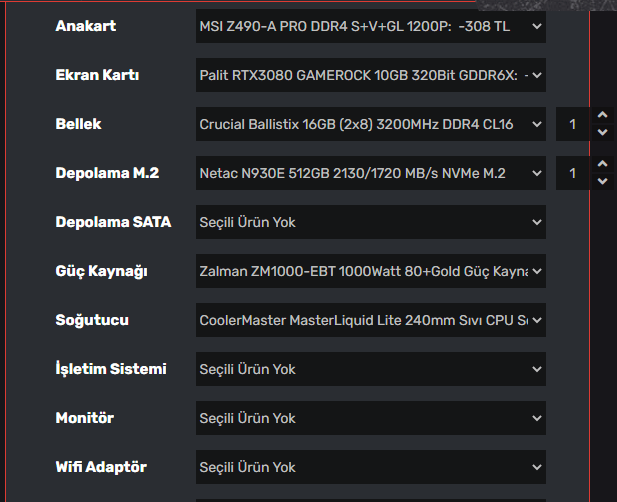The image size is (617, 502).
Task: Click the Bellek quantity input field
Action: coord(573,124)
